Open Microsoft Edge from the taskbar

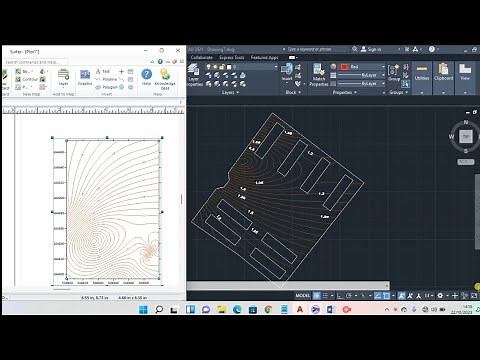coord(237,309)
